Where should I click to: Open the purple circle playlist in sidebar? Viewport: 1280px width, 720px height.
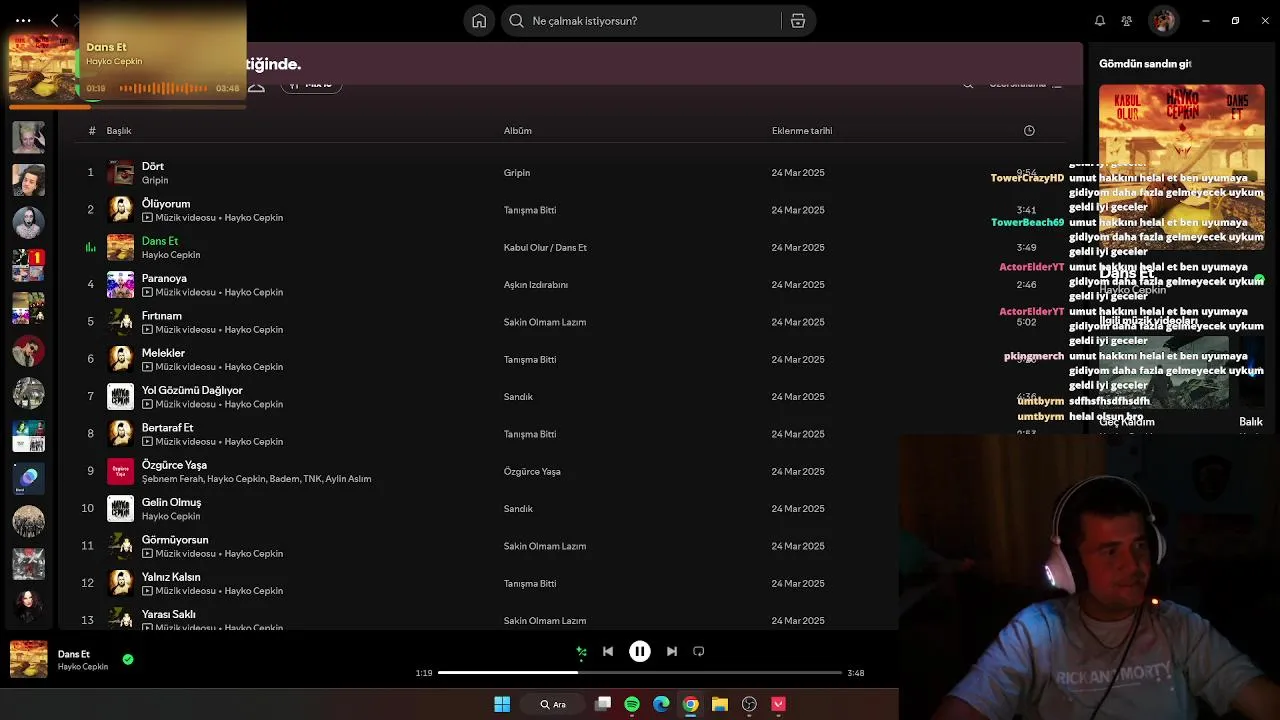[x=28, y=478]
